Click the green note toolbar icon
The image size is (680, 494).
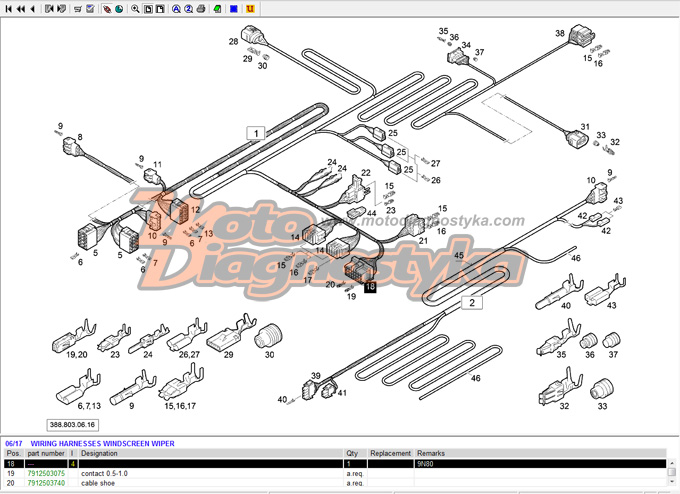pos(217,9)
